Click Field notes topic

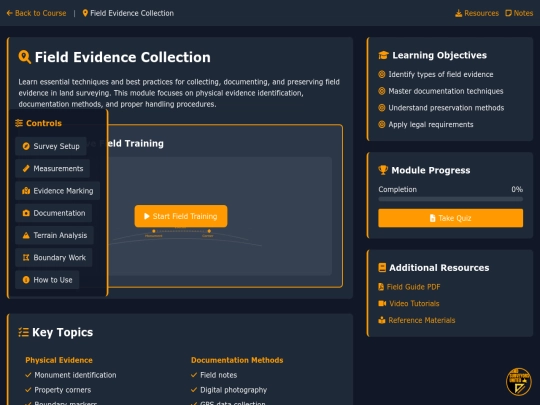coord(219,375)
